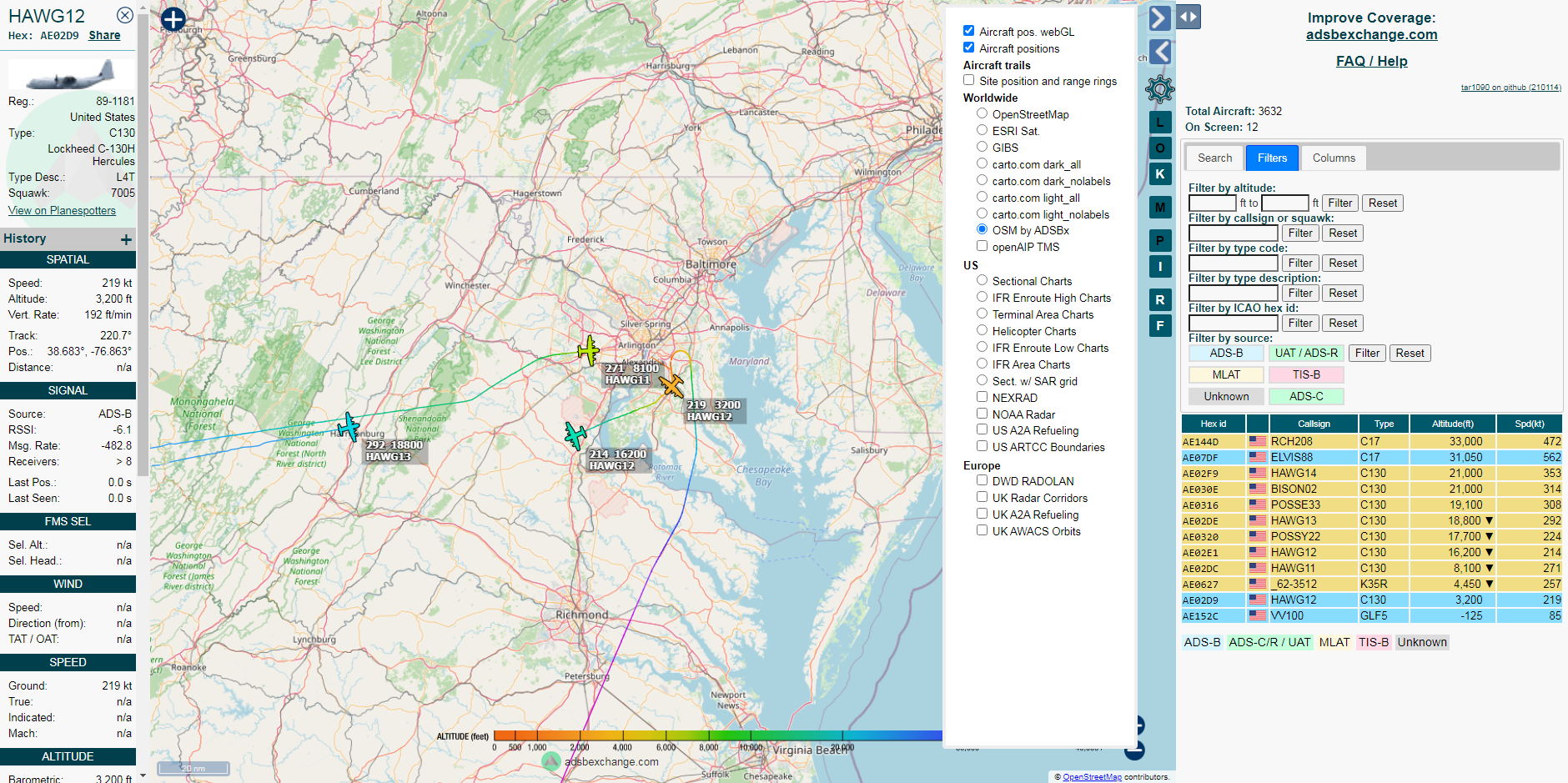This screenshot has height=783, width=1568.
Task: Select BISON02 row in aircraft table
Action: 1371,489
